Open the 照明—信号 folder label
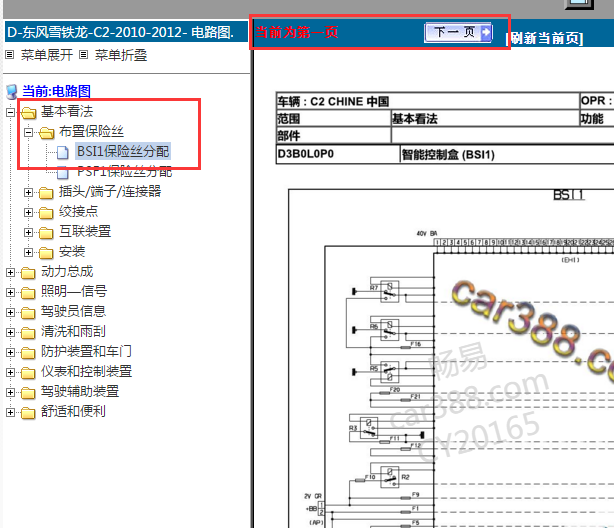 (x=74, y=291)
